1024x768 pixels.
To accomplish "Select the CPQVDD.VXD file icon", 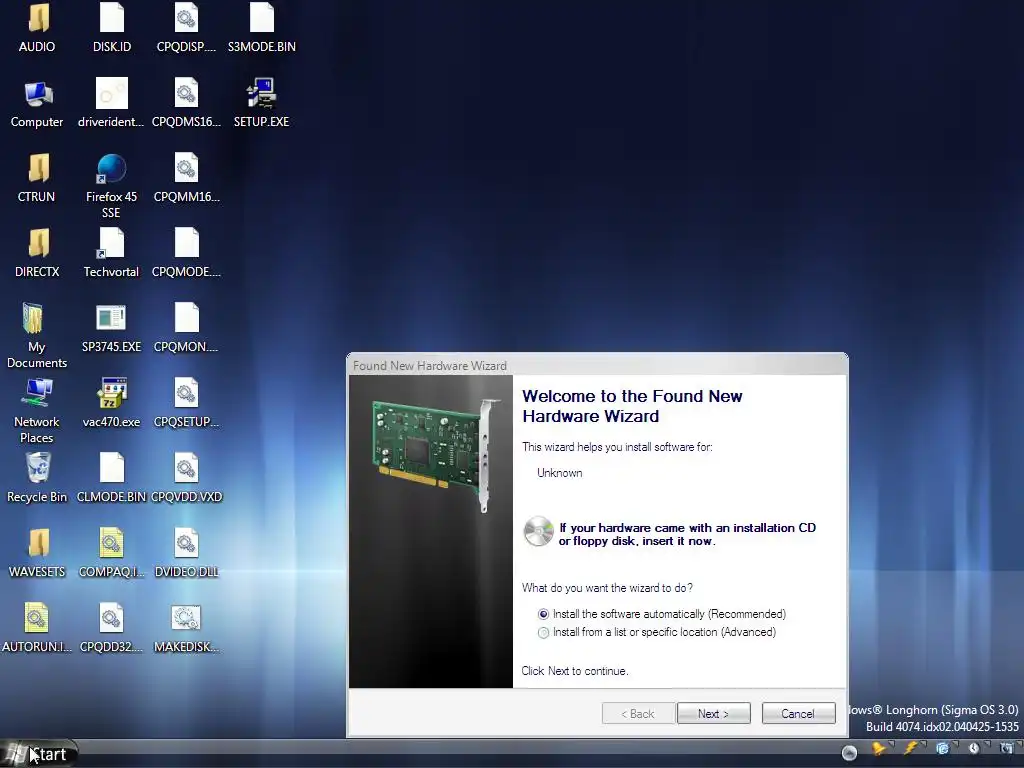I will [186, 469].
